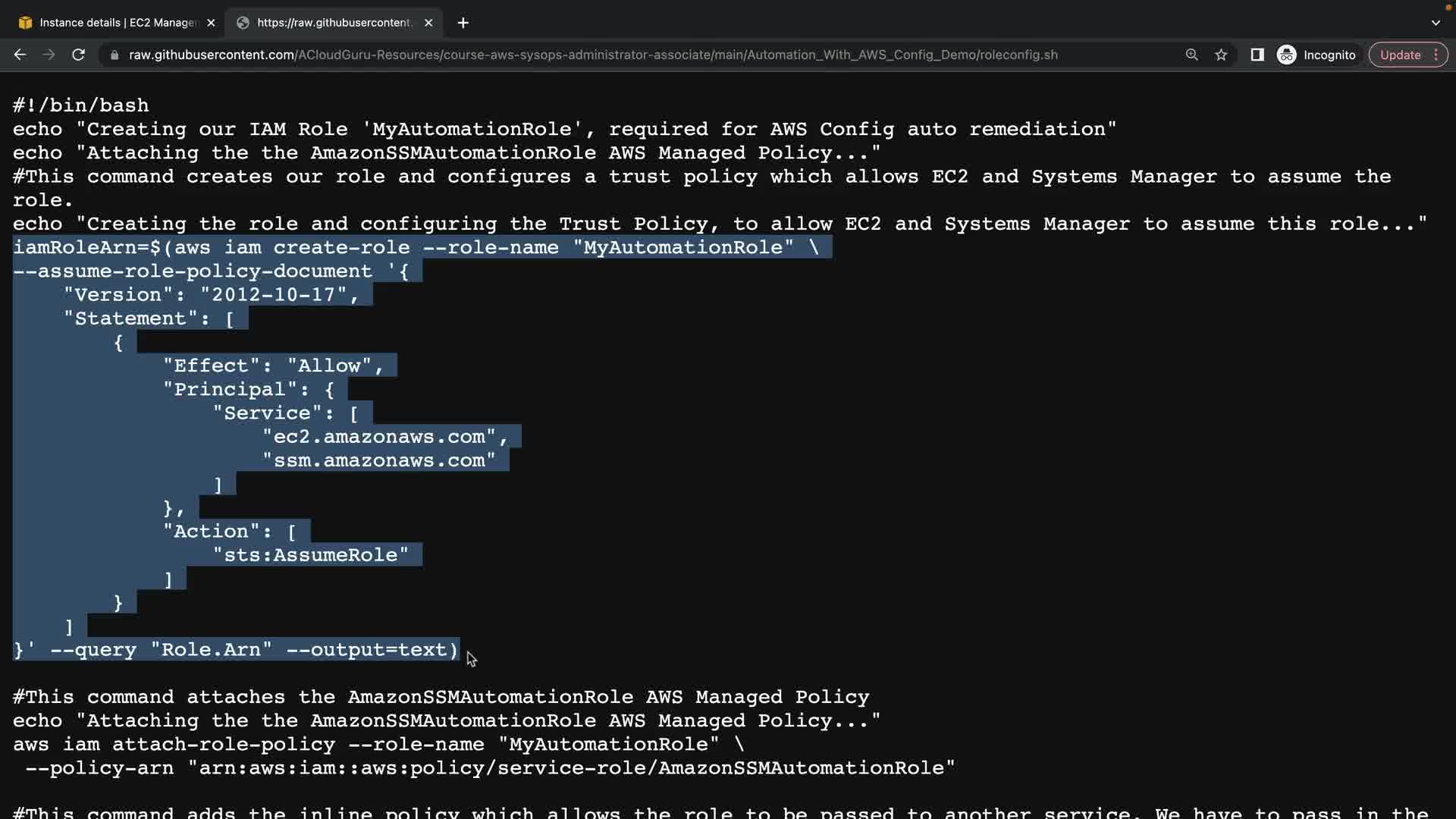1456x819 pixels.
Task: Open the three-dot Chrome menu
Action: point(1436,55)
